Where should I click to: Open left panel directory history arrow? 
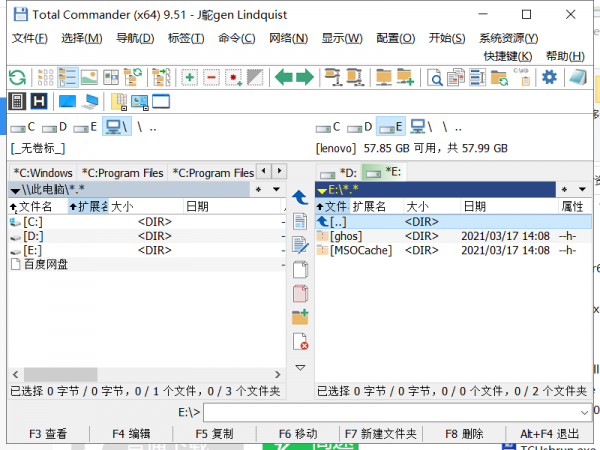pos(276,189)
